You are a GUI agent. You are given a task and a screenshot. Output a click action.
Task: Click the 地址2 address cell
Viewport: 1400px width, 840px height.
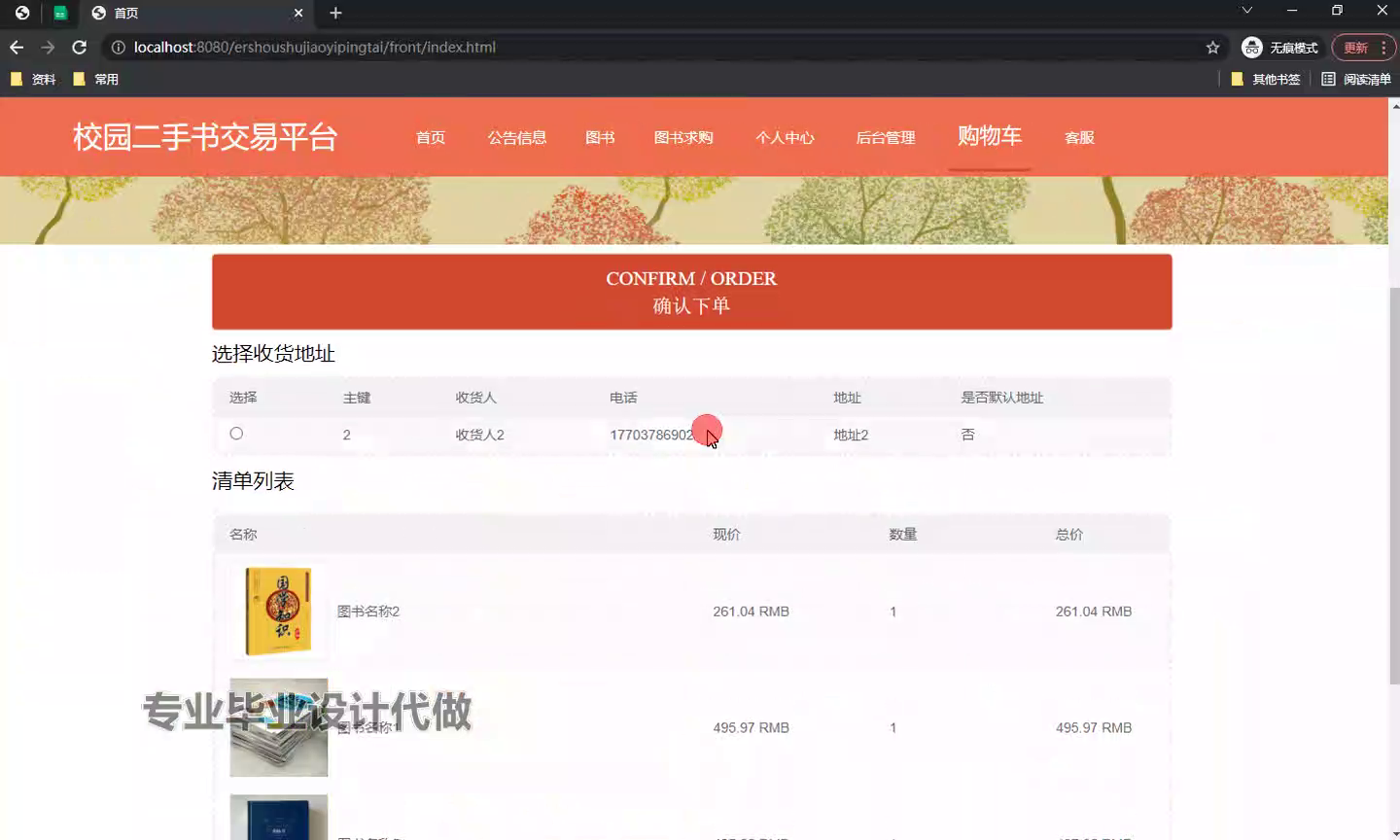click(851, 435)
